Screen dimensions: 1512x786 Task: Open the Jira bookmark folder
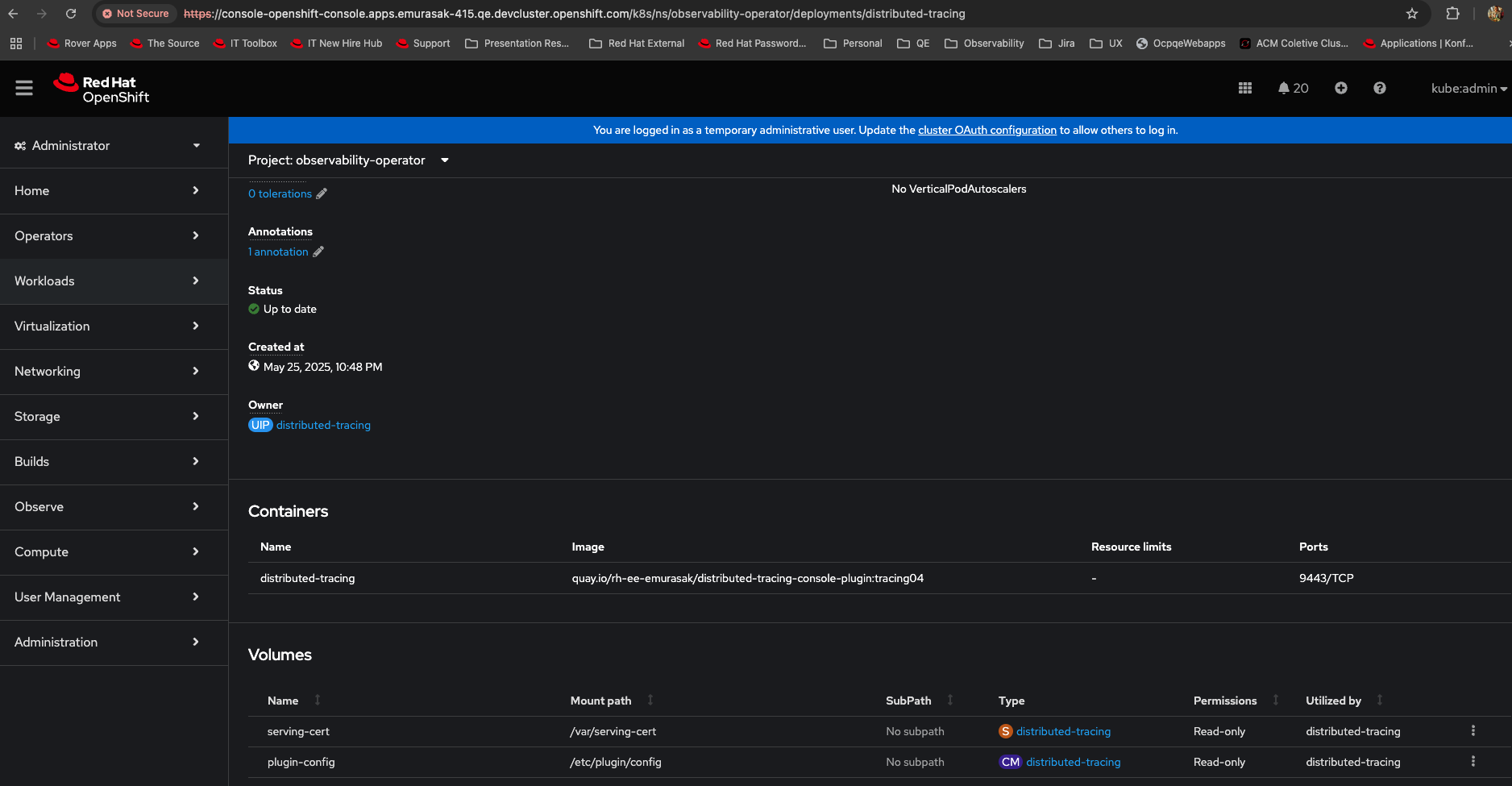1057,44
